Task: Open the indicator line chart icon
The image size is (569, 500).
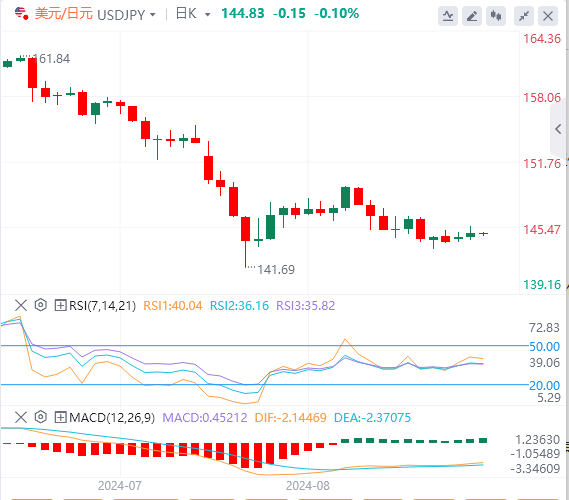Action: tap(447, 16)
